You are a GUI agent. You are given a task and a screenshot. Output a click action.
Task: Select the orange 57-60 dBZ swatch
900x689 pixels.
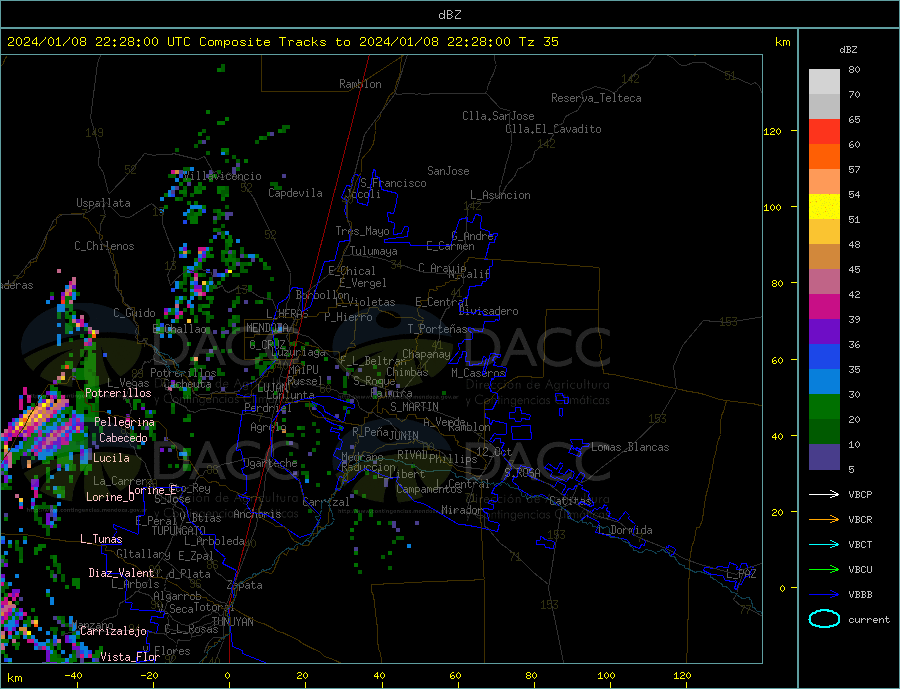[x=824, y=157]
